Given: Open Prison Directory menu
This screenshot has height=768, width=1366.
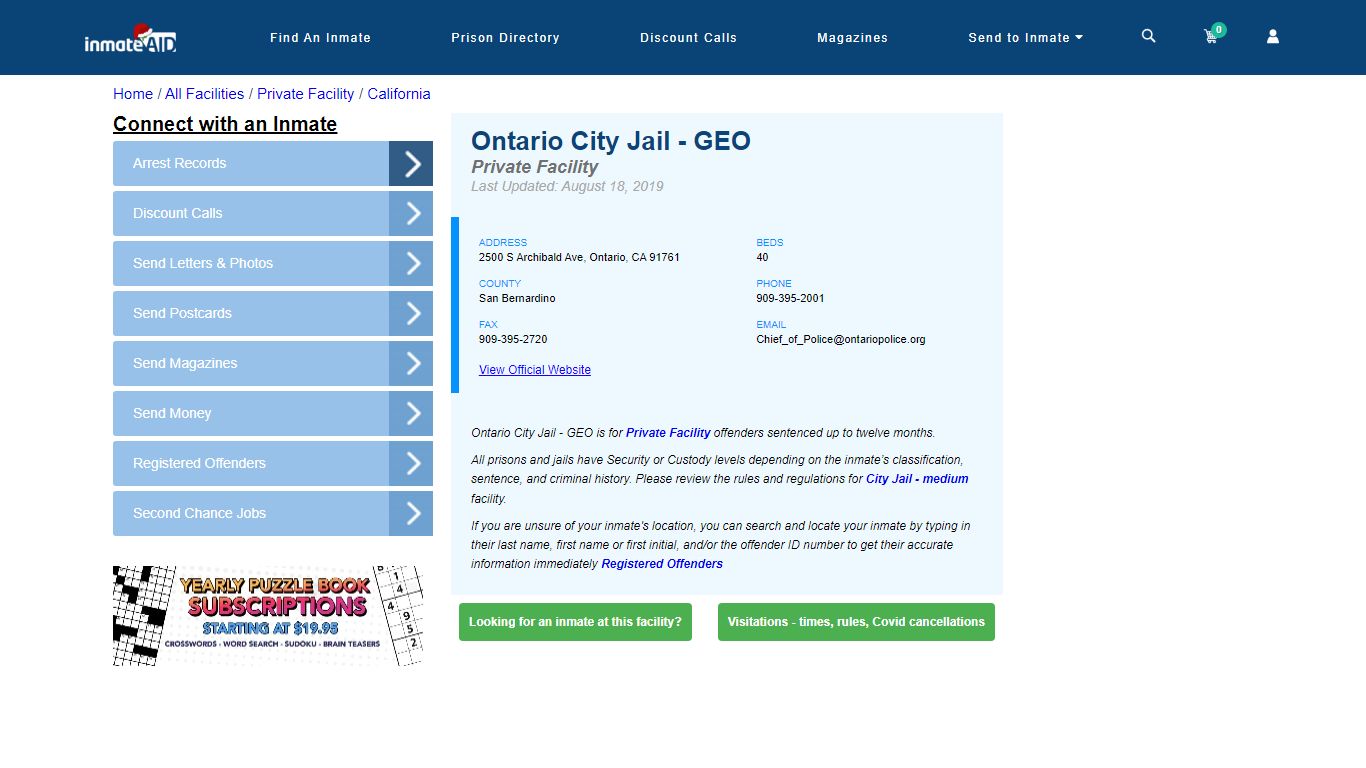Looking at the screenshot, I should [x=505, y=38].
